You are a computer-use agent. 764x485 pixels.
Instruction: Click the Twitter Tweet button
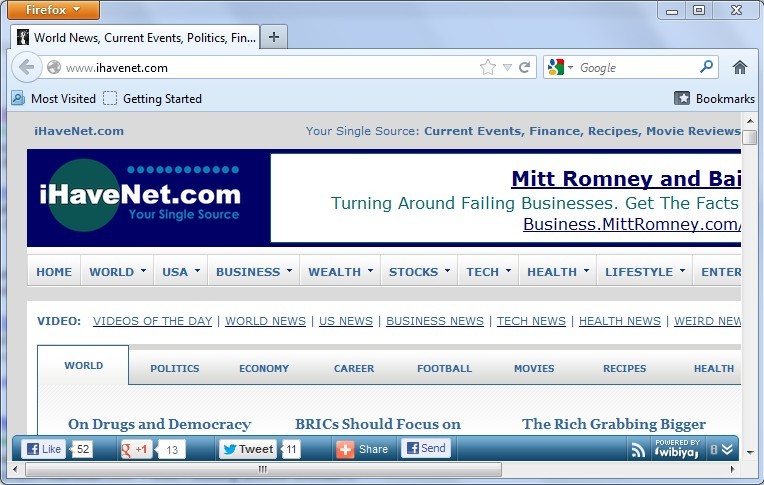point(248,449)
